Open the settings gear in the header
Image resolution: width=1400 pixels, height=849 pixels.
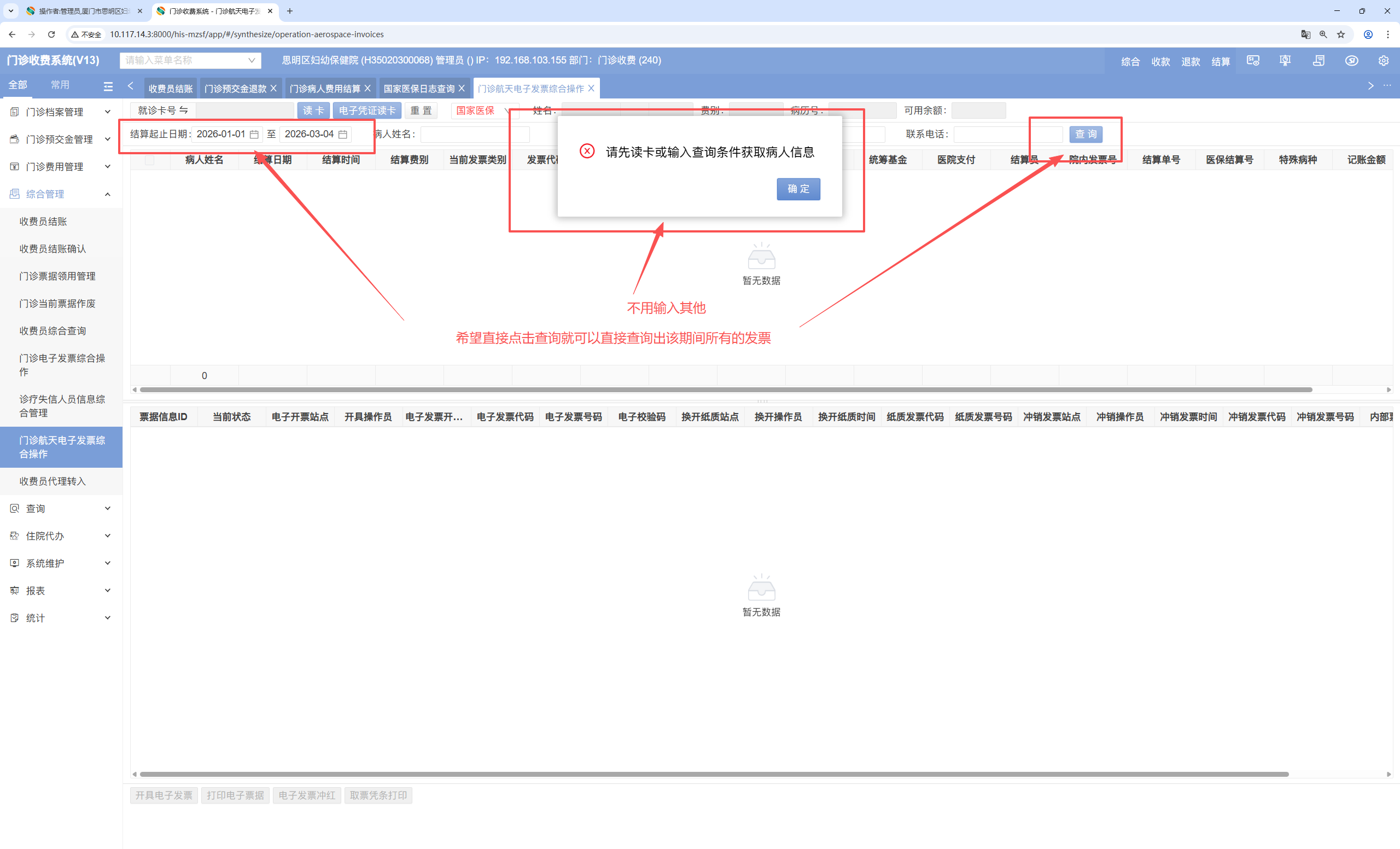click(x=1384, y=60)
